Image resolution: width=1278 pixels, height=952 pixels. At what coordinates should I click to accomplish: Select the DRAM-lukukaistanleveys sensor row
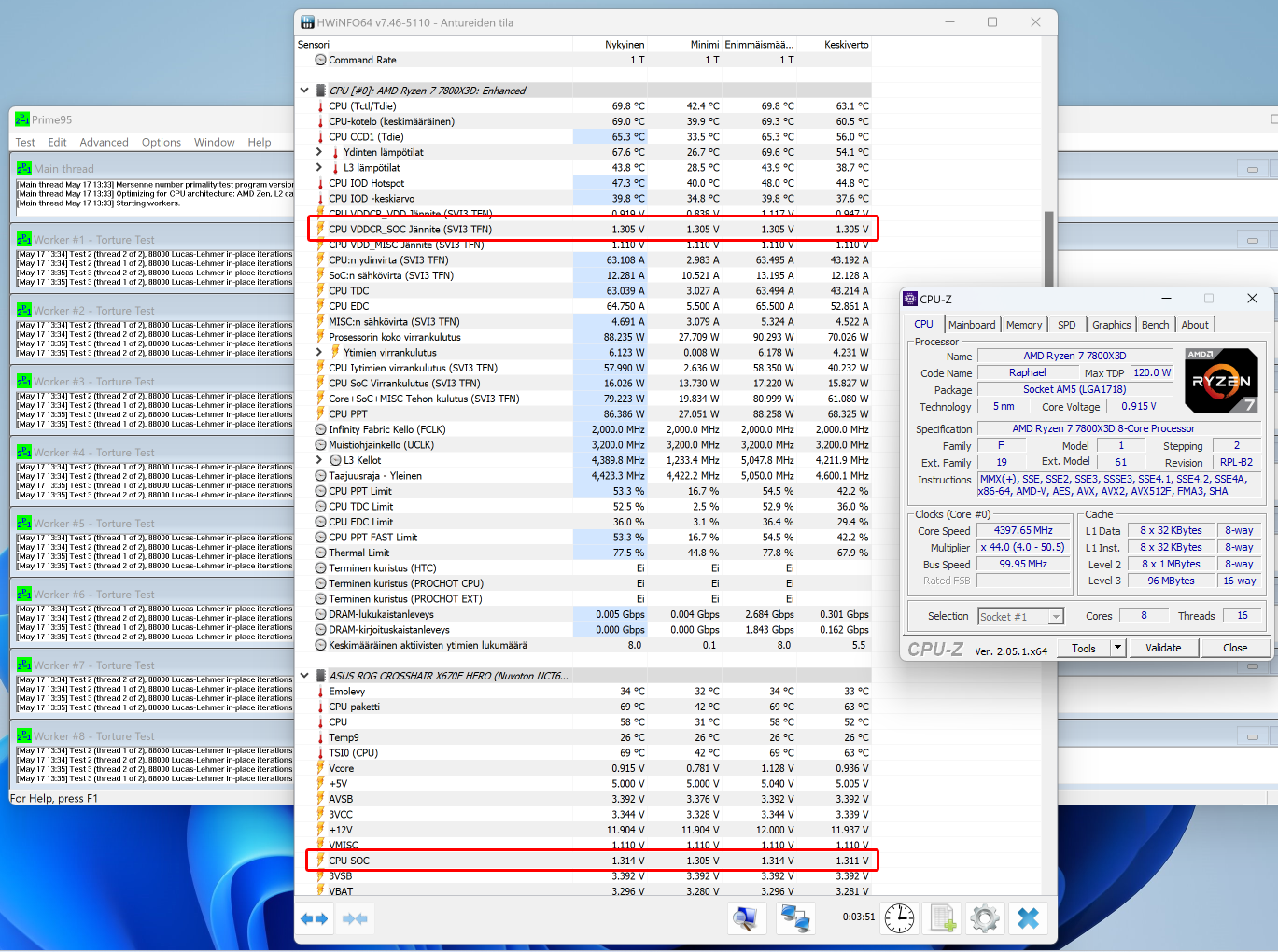(x=592, y=614)
